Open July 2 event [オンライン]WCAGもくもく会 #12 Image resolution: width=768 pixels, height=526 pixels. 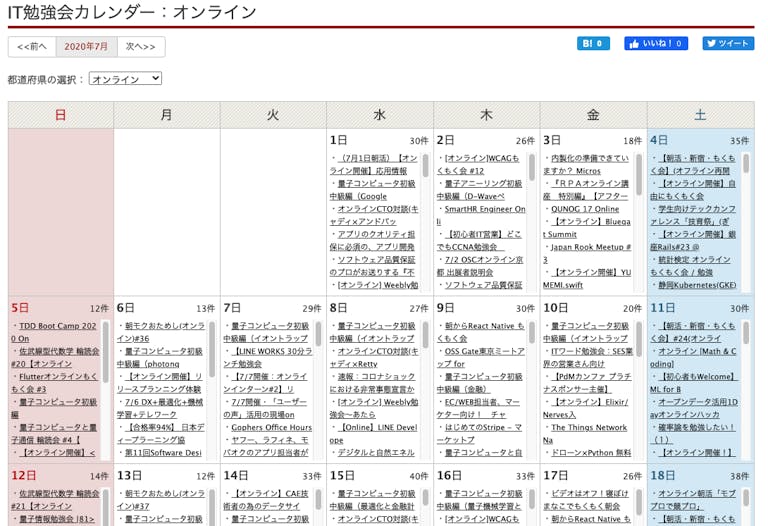point(478,165)
